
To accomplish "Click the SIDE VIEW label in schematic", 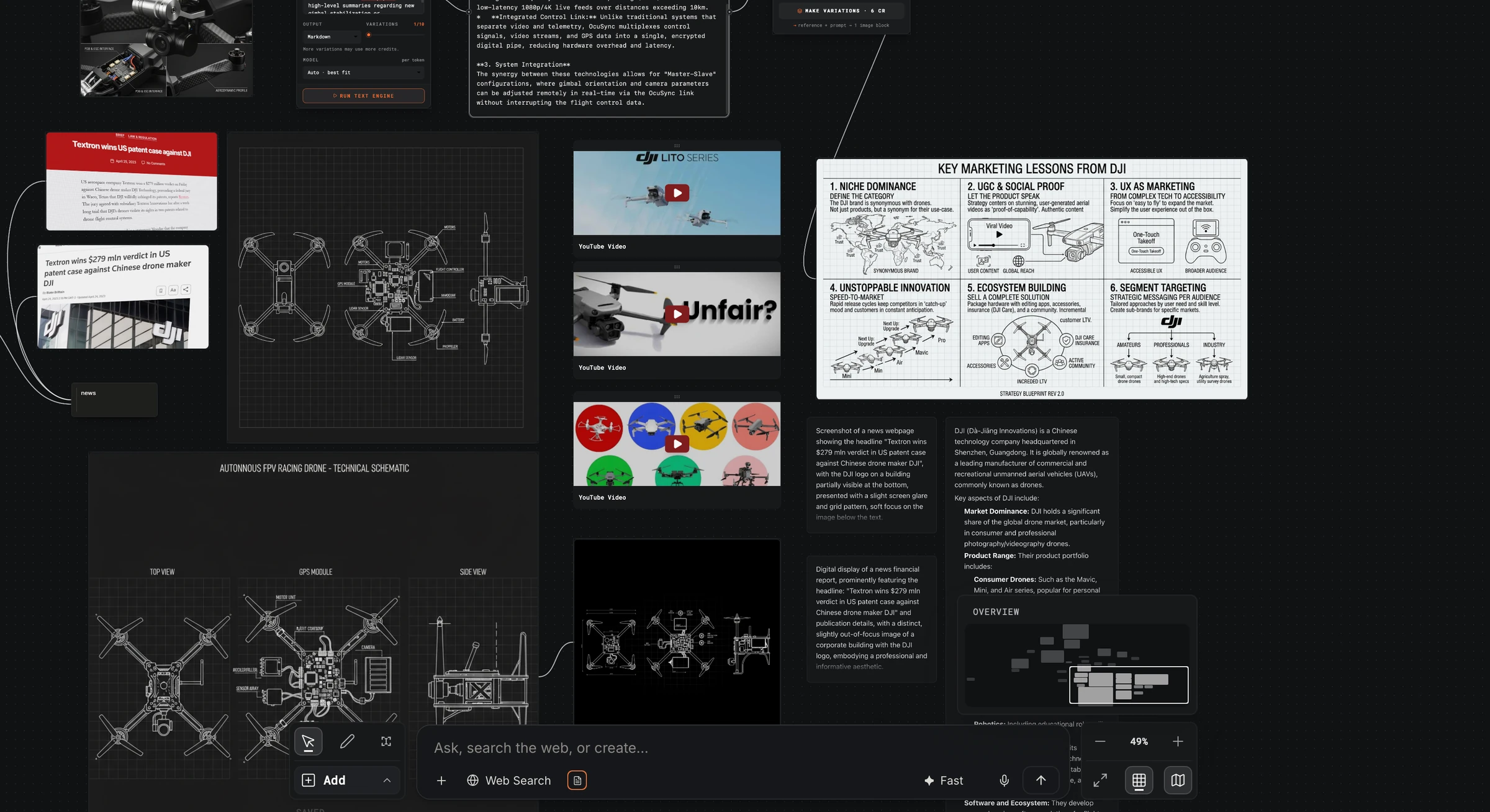I will pos(473,572).
